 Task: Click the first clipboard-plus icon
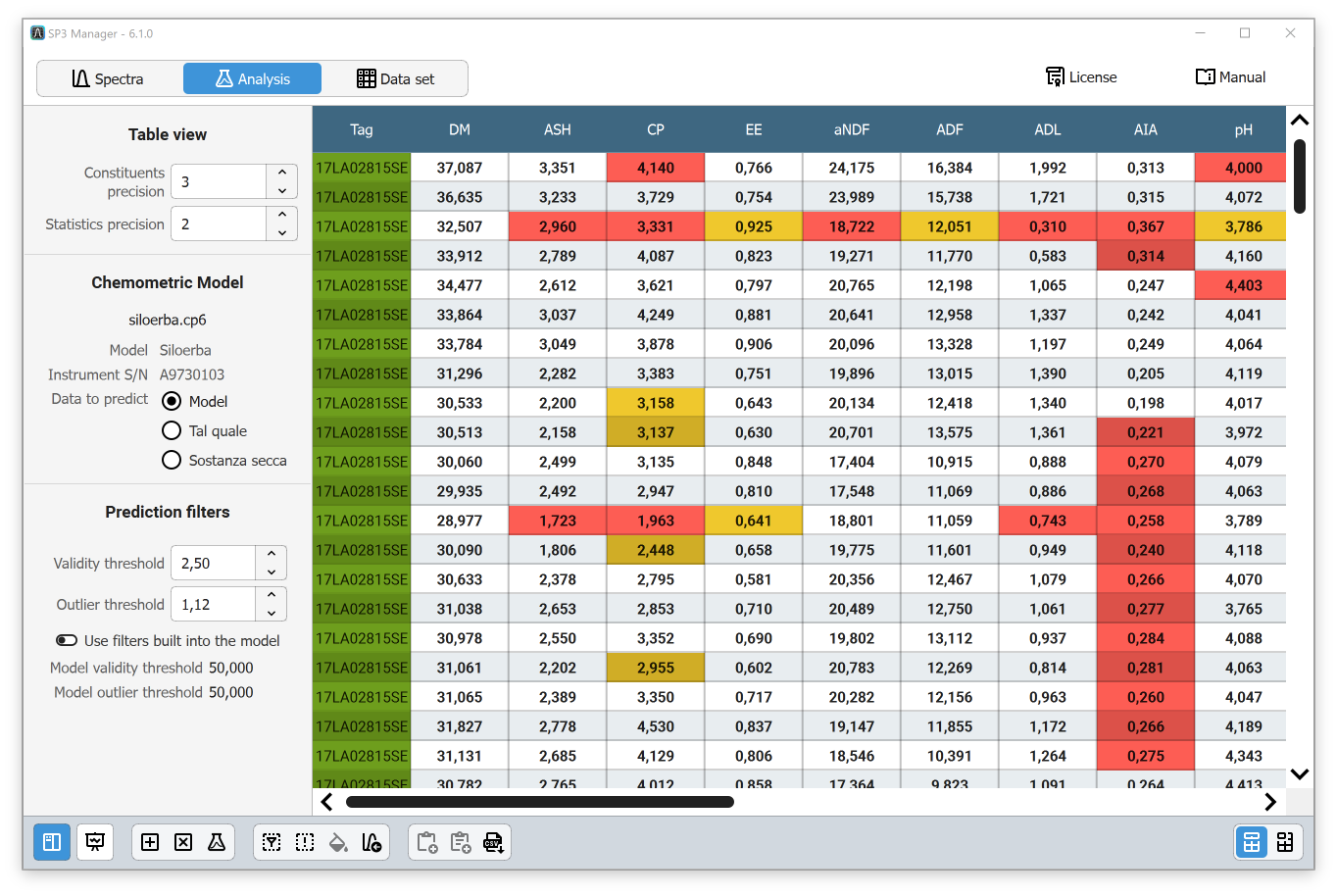[x=427, y=842]
